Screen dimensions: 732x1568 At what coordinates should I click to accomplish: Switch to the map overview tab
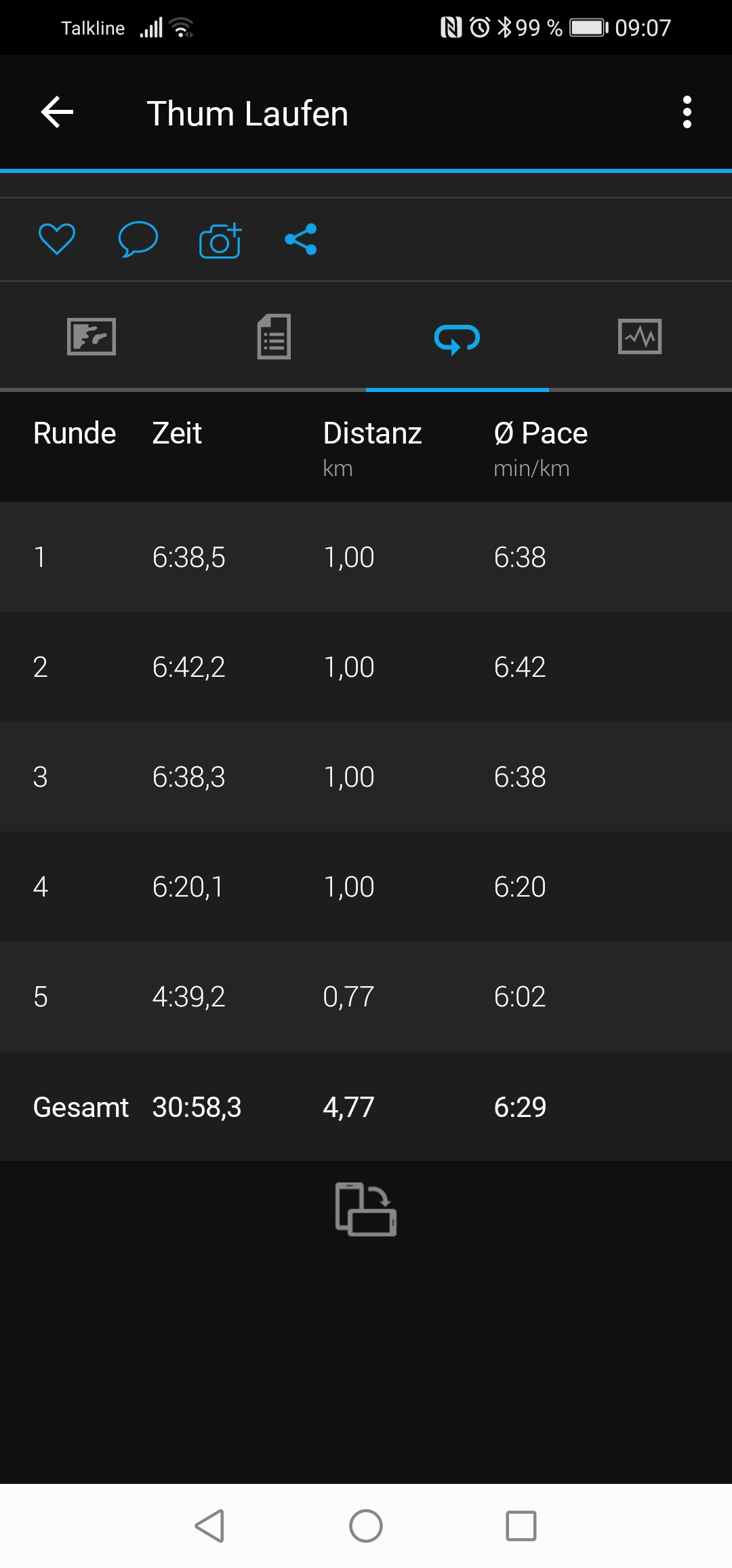click(91, 336)
